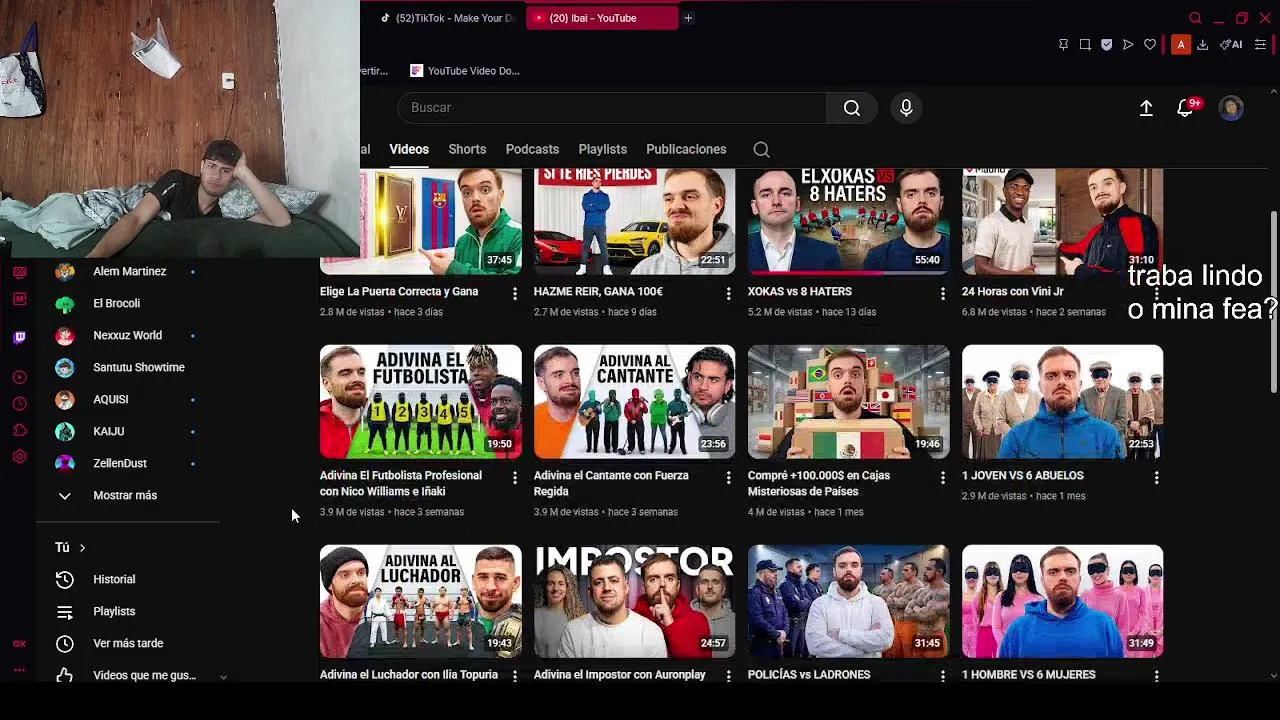The image size is (1280, 720).
Task: Activate the snapshot capture icon in toolbar
Action: coord(1085,44)
